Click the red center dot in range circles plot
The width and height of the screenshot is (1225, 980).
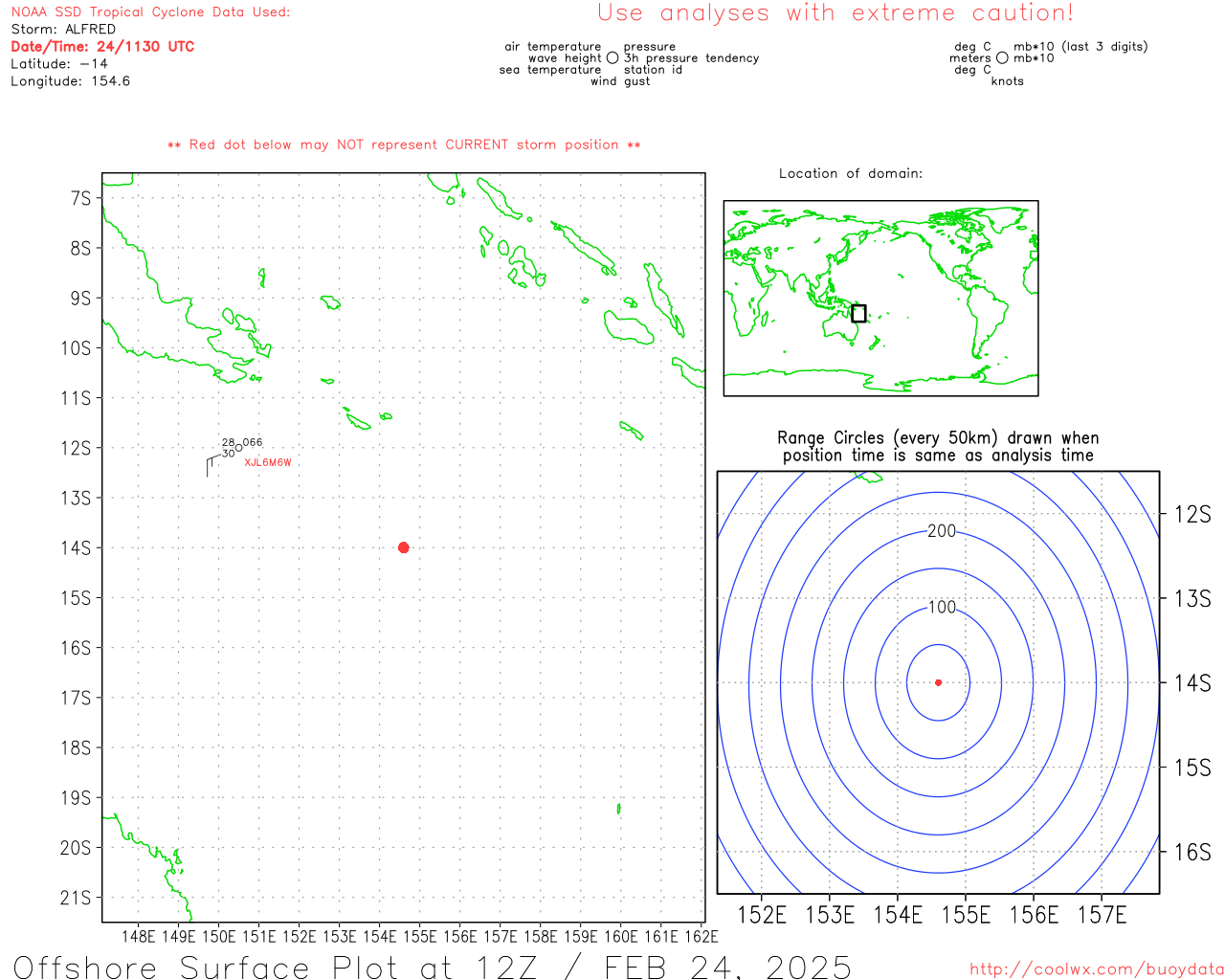pyautogui.click(x=938, y=682)
